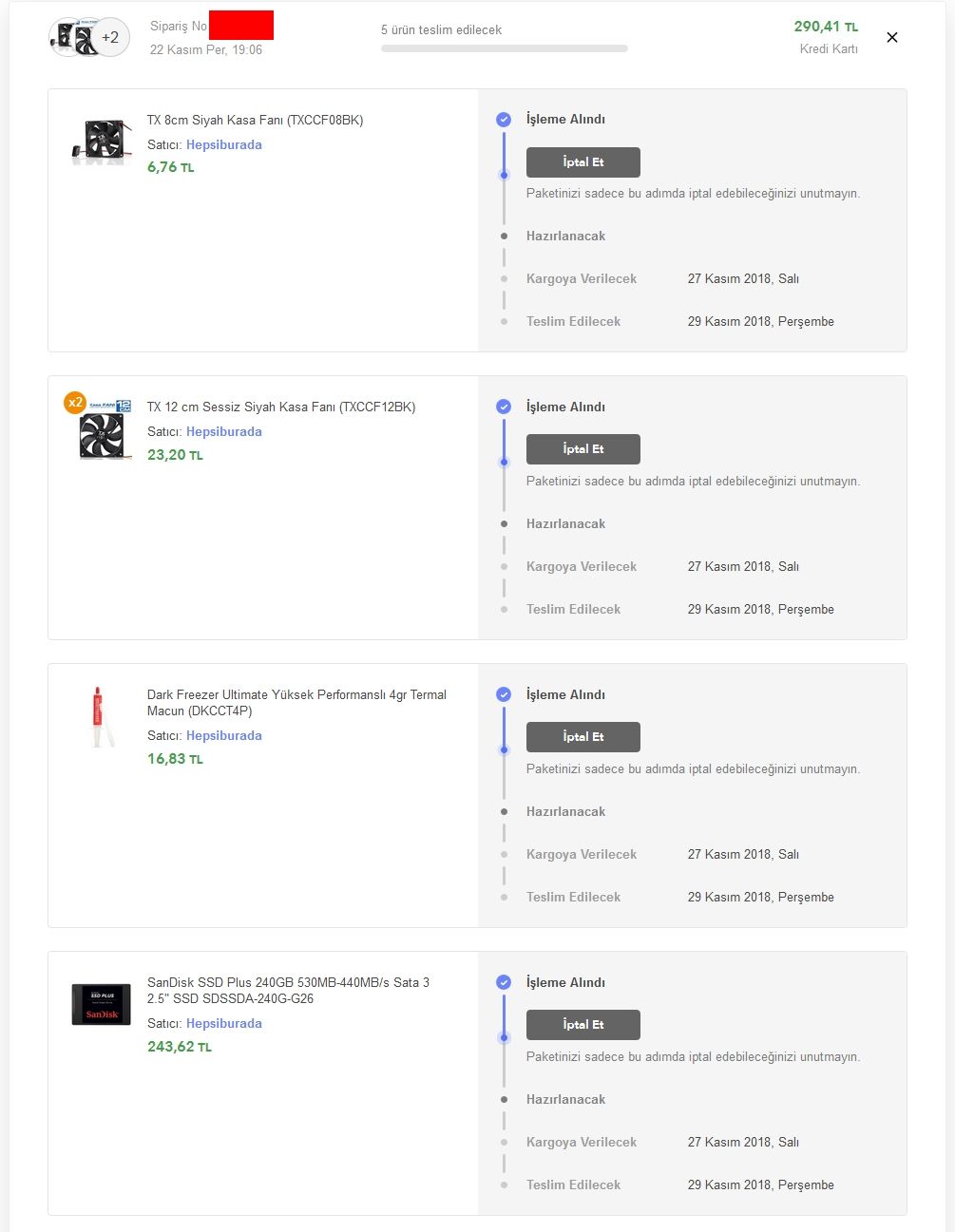Click the +2 more products badge
The image size is (955, 1232).
pos(111,38)
